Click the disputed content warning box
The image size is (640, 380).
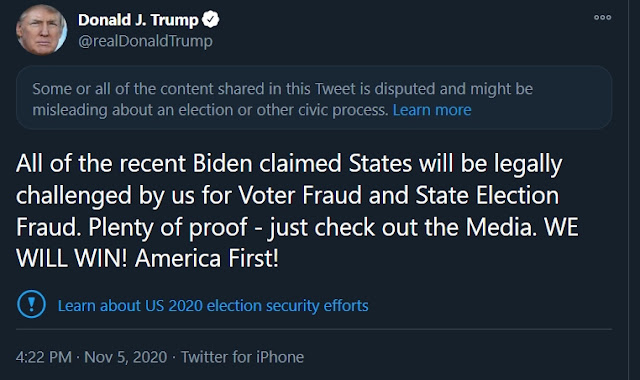(x=313, y=98)
